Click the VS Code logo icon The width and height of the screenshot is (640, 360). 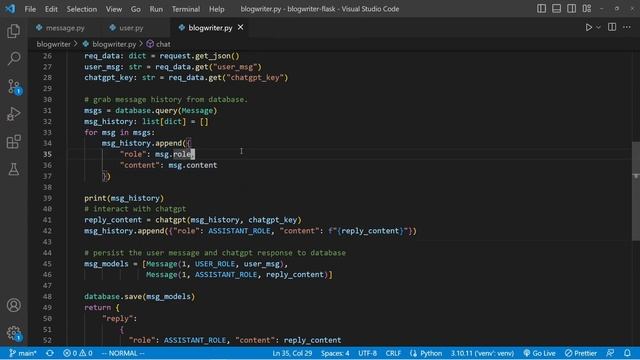(x=10, y=9)
